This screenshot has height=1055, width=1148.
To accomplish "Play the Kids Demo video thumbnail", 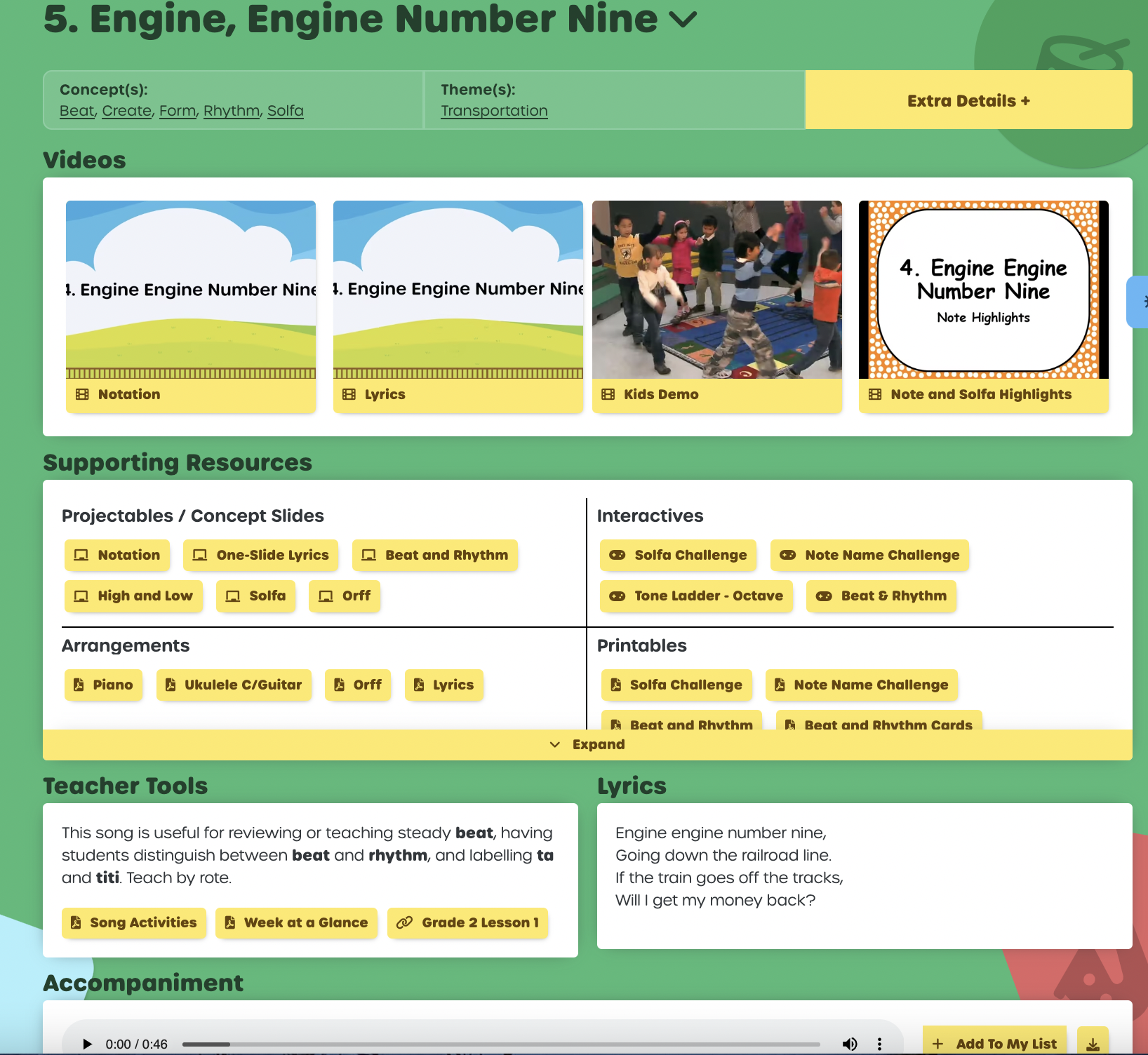I will pos(716,290).
